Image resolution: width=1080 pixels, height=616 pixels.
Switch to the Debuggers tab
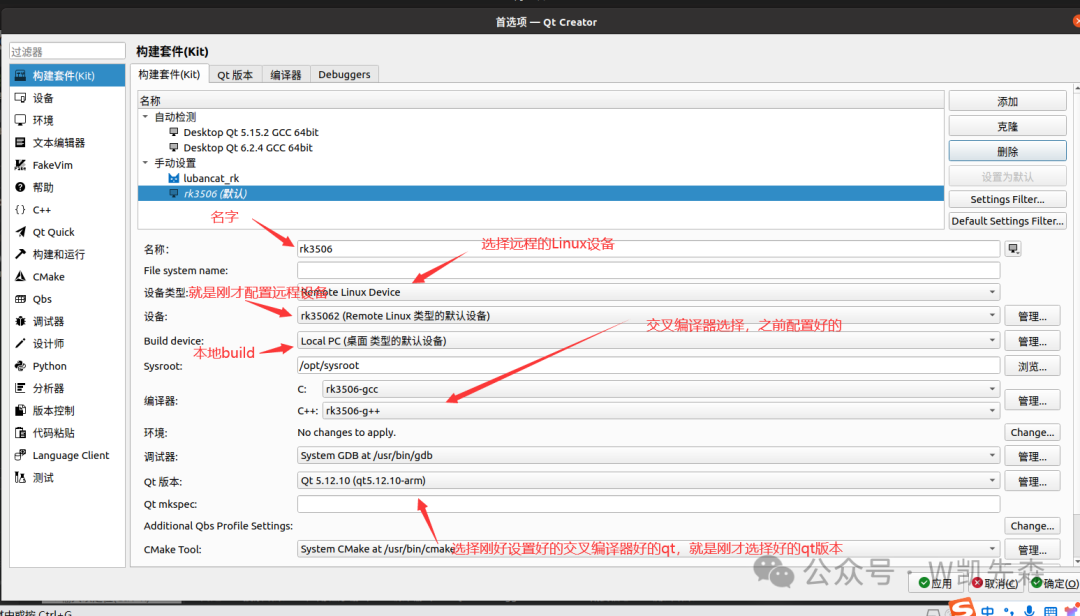tap(344, 74)
